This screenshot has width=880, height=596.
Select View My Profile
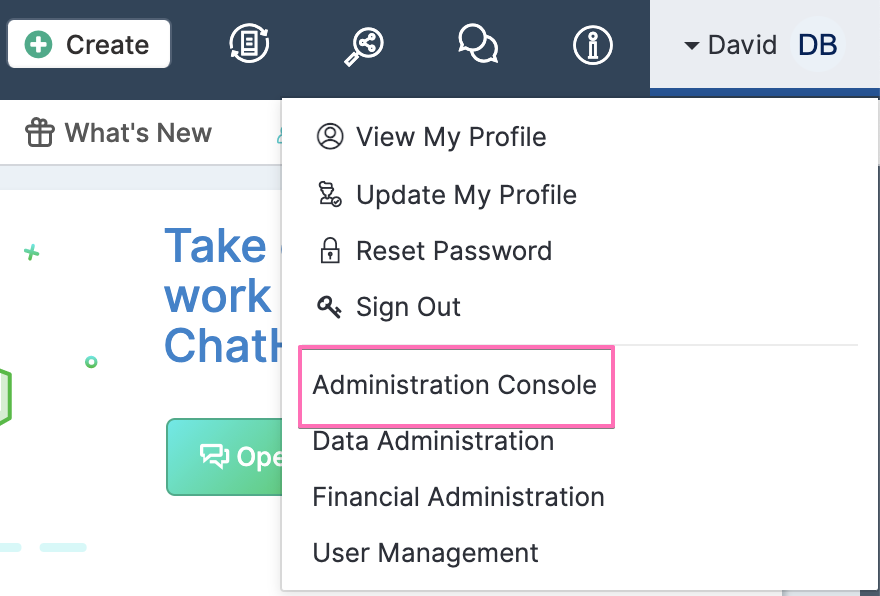pyautogui.click(x=451, y=137)
